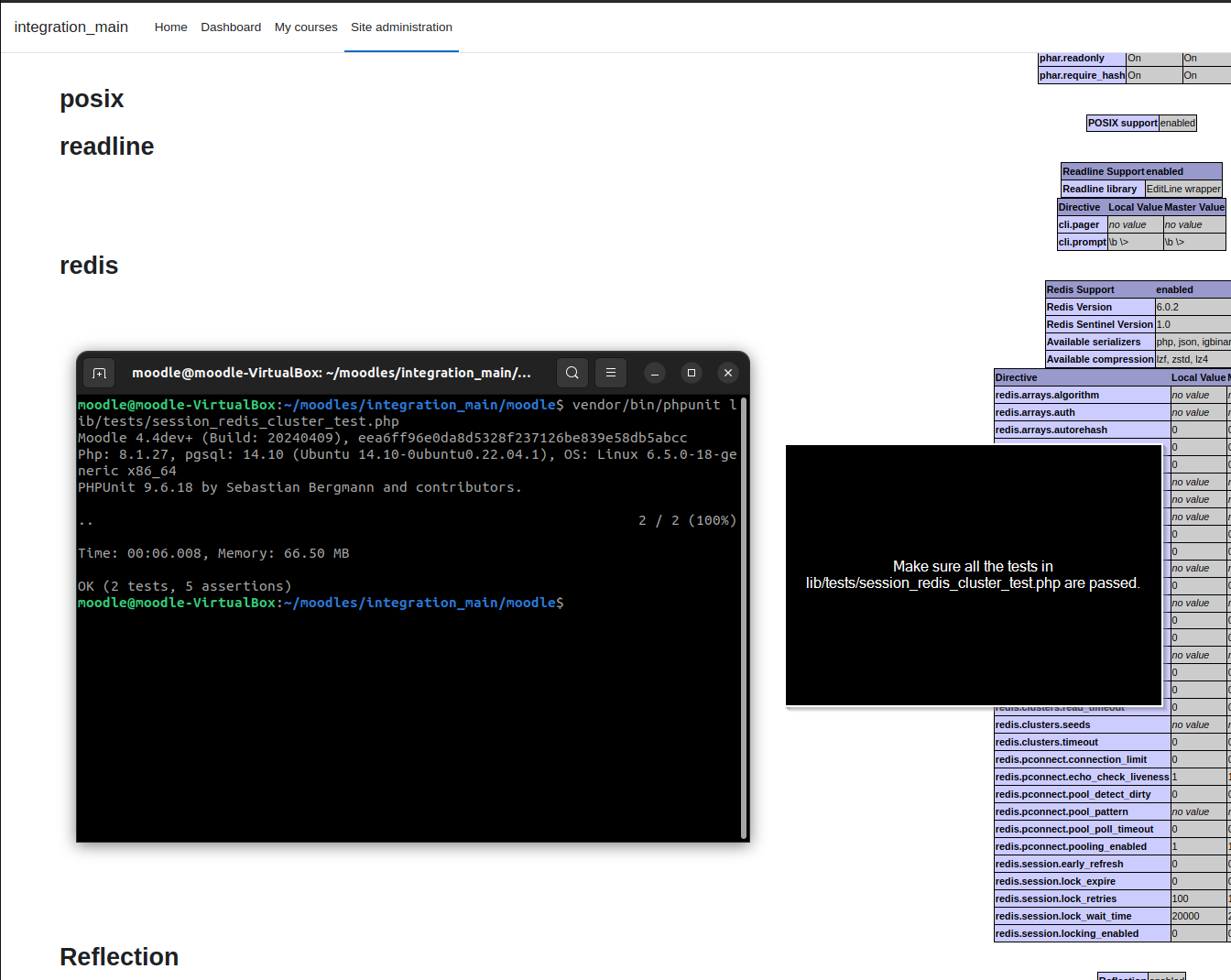Click the terminal window title text

[332, 373]
